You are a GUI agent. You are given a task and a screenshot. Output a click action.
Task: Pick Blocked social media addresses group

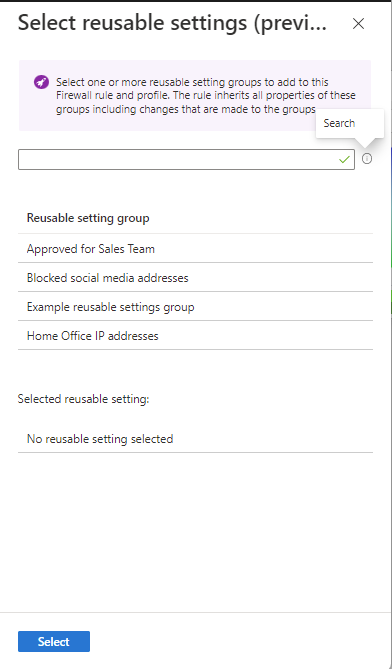195,278
